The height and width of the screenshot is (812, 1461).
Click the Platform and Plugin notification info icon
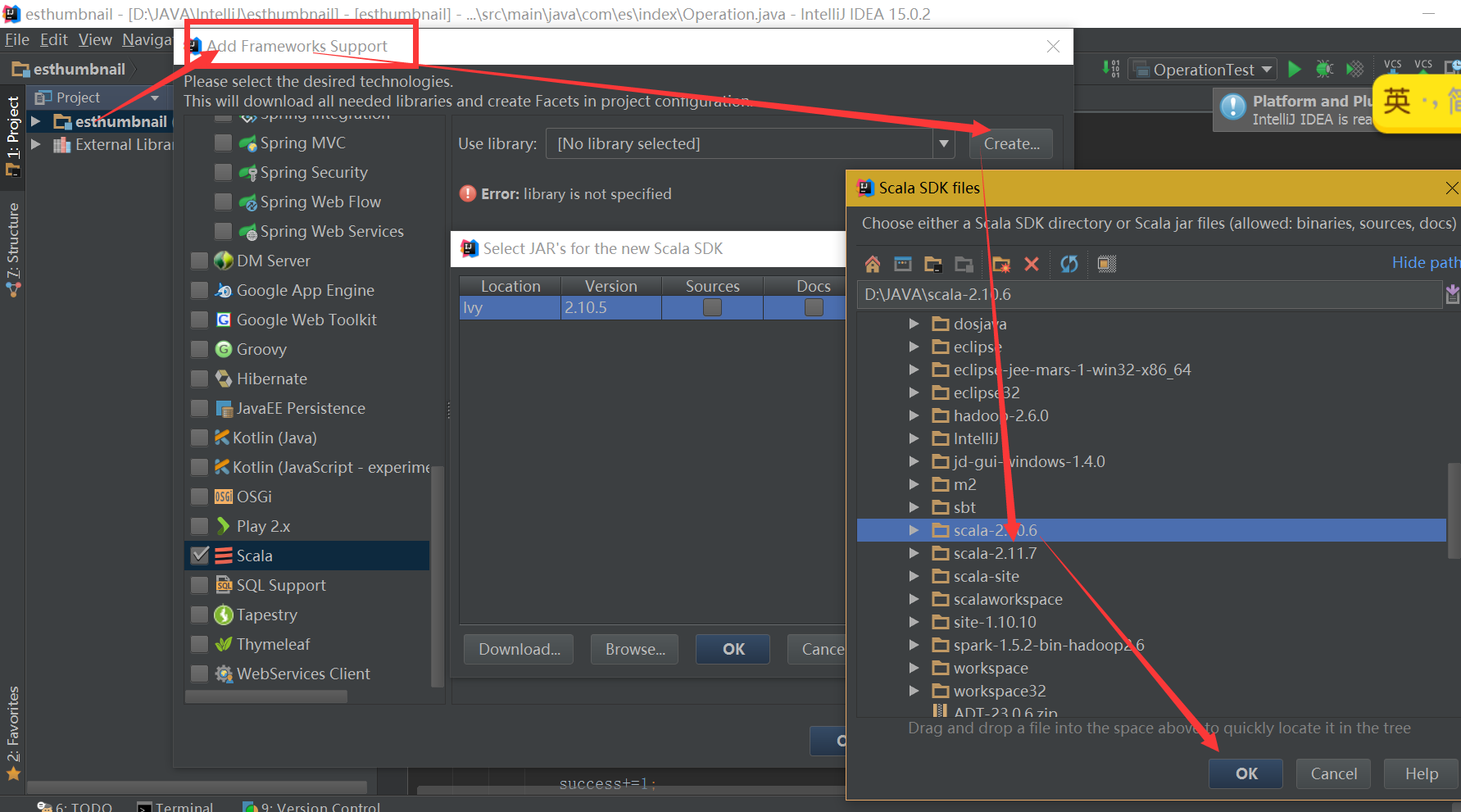click(x=1233, y=107)
